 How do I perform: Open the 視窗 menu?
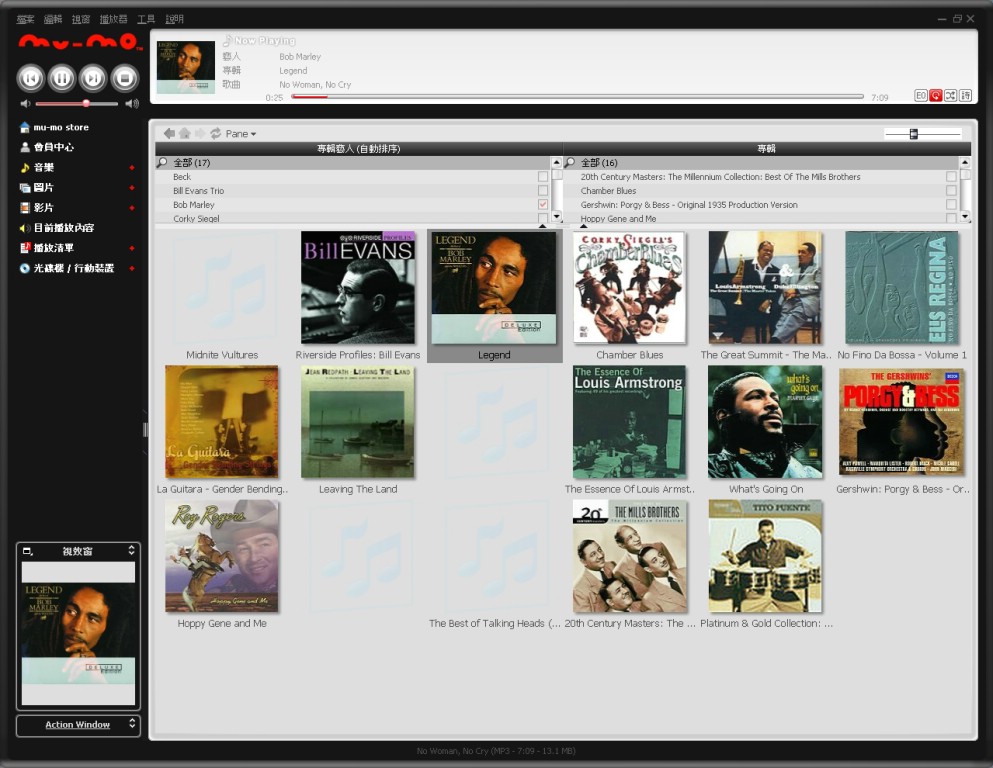(x=81, y=19)
